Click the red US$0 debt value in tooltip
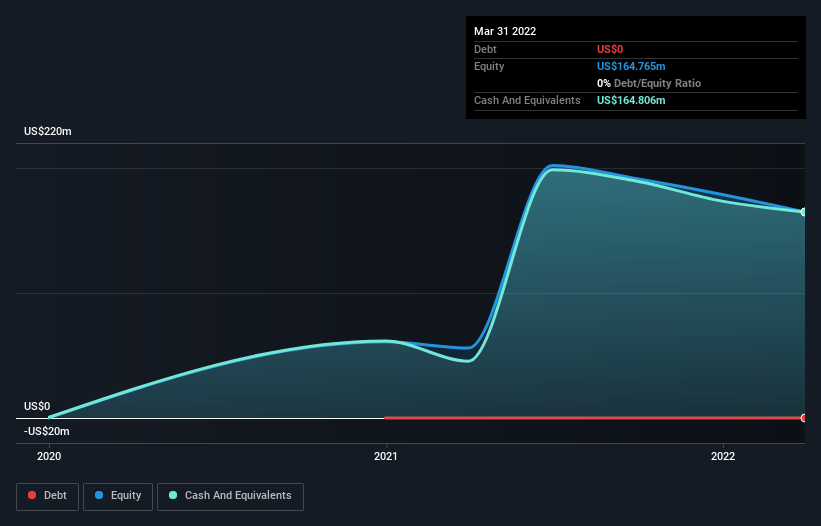 click(610, 49)
